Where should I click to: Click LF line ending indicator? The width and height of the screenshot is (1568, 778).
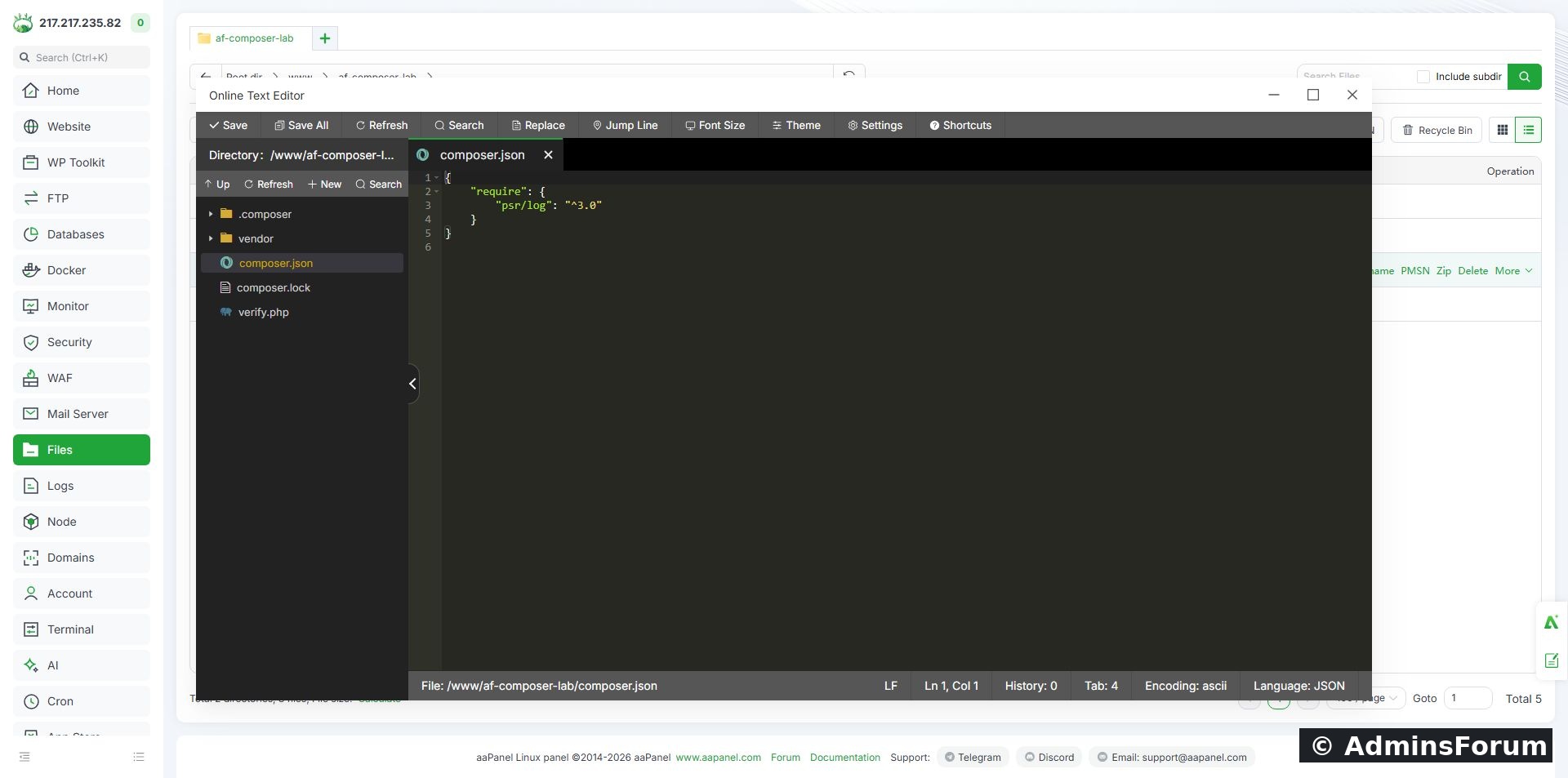click(x=890, y=686)
